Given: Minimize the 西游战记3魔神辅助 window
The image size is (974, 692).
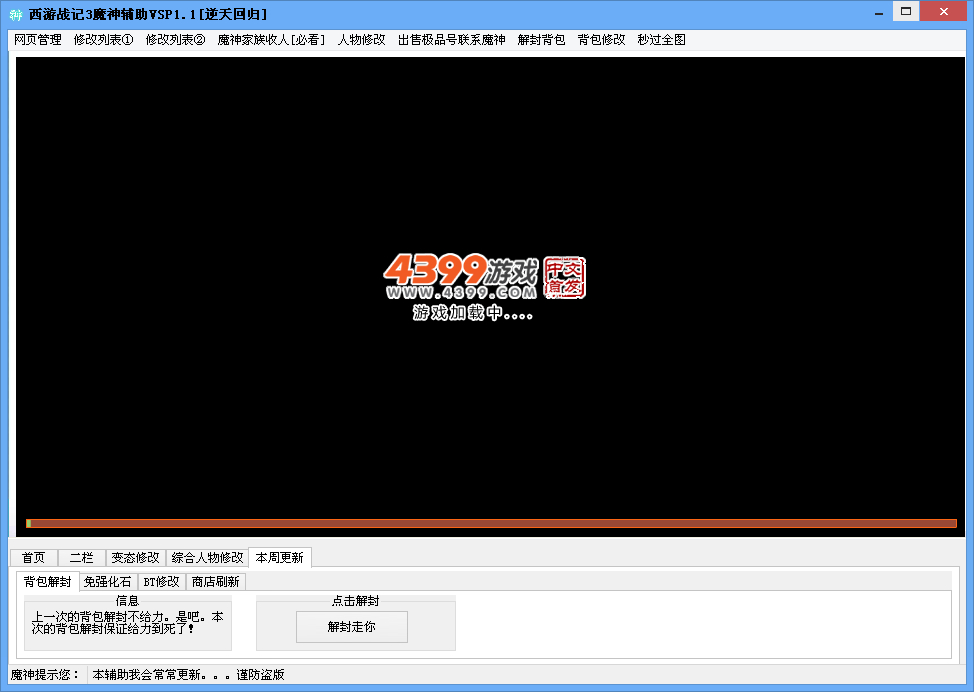Looking at the screenshot, I should [879, 13].
